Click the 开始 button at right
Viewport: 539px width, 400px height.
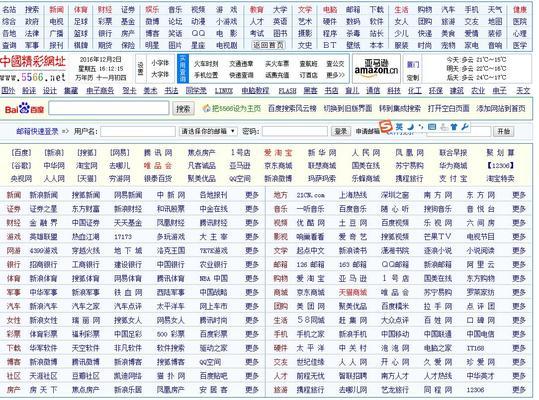pyautogui.click(x=504, y=131)
